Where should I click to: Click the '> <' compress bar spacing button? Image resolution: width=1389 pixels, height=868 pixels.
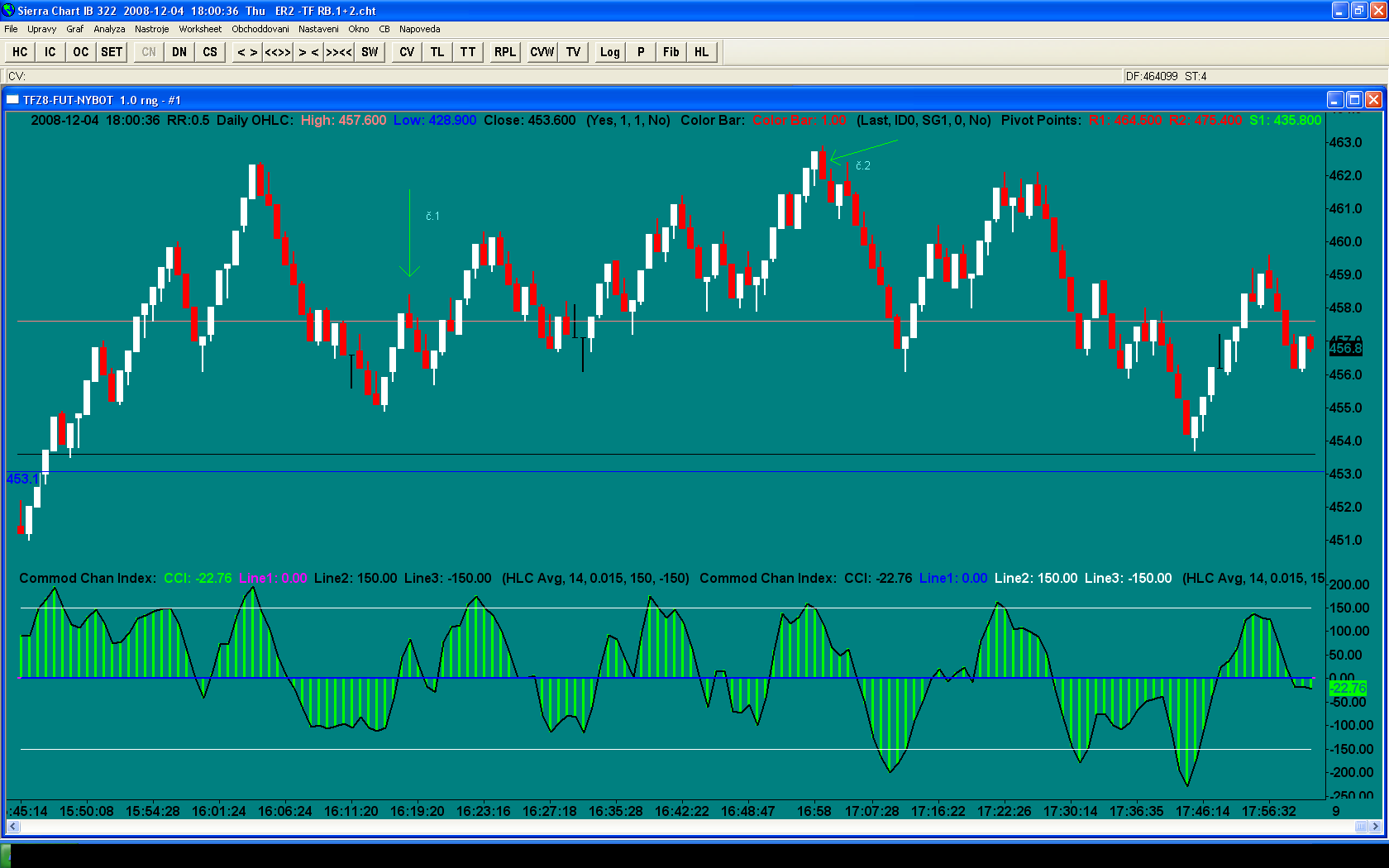308,52
